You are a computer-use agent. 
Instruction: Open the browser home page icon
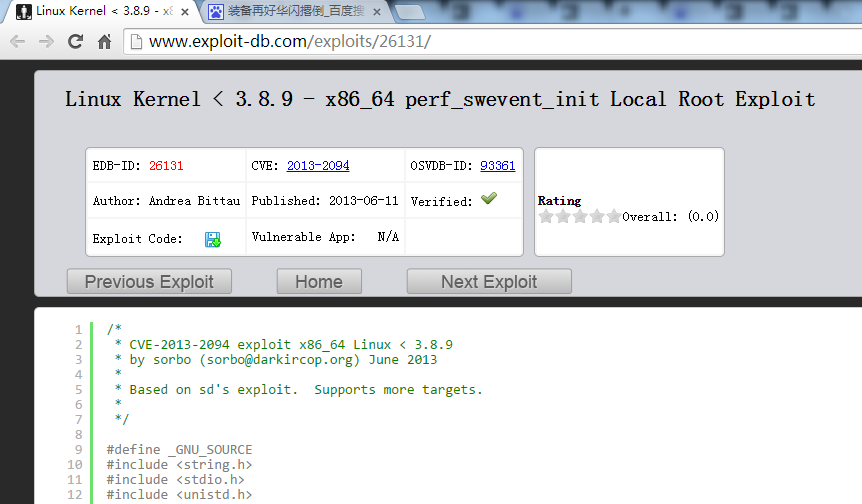(x=104, y=42)
